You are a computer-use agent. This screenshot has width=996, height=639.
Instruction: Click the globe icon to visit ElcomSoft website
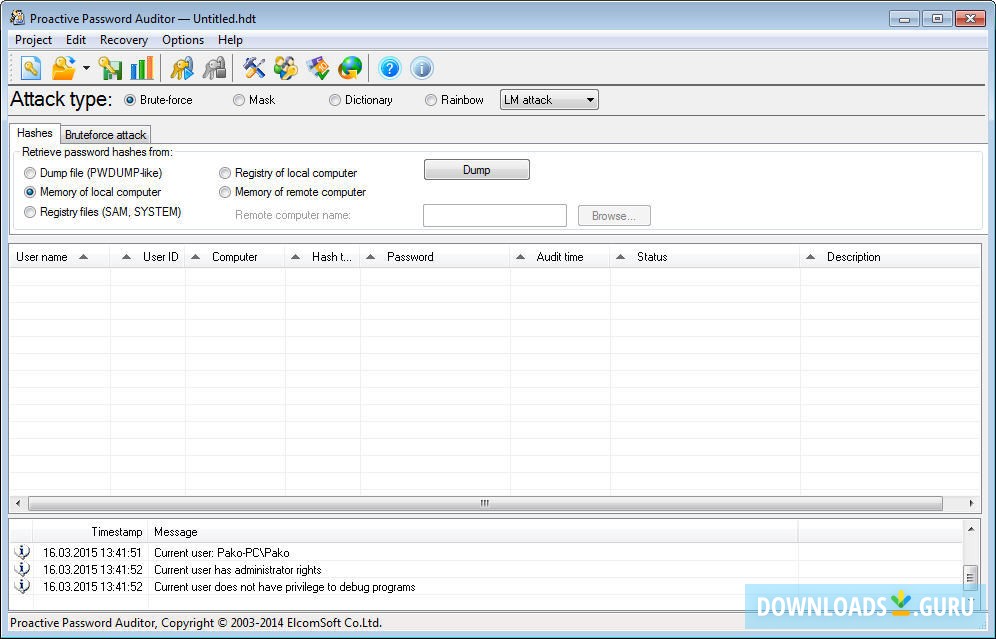pyautogui.click(x=350, y=68)
